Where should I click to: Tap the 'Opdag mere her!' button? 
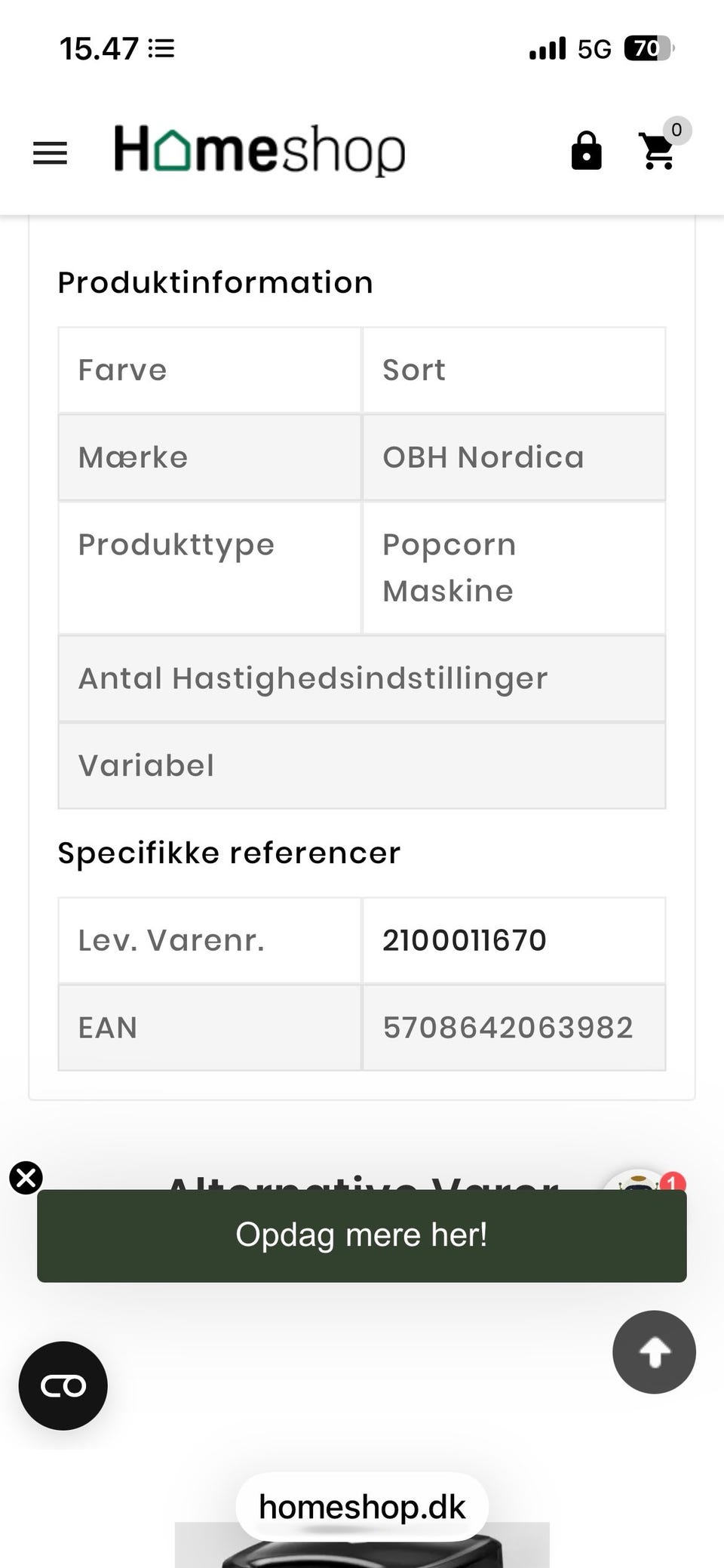362,1235
